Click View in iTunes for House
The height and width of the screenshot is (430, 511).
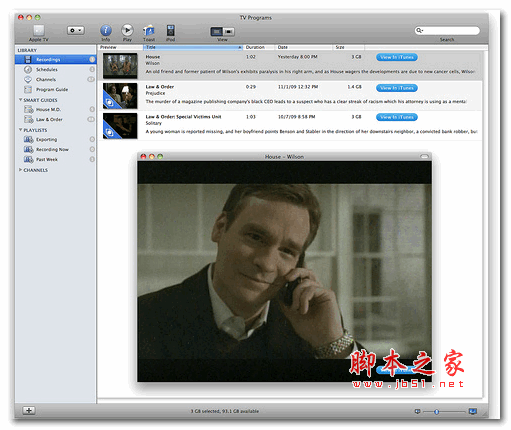(397, 57)
